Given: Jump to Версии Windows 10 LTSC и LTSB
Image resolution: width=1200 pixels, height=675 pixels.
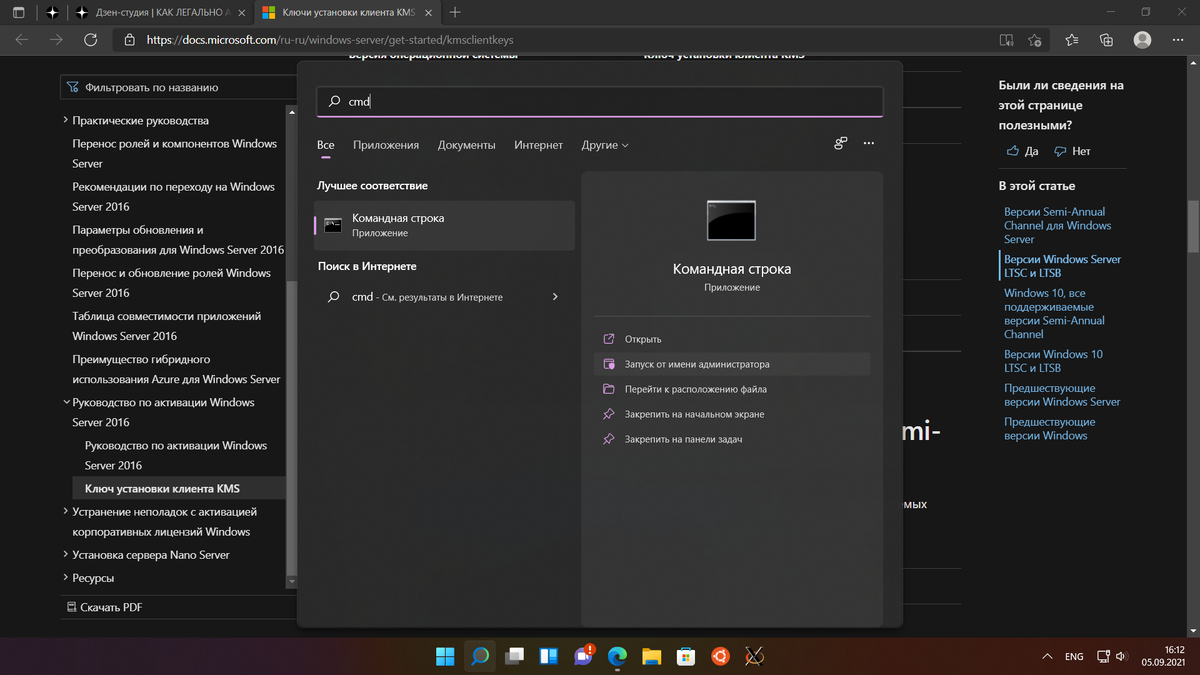Looking at the screenshot, I should pyautogui.click(x=1053, y=361).
